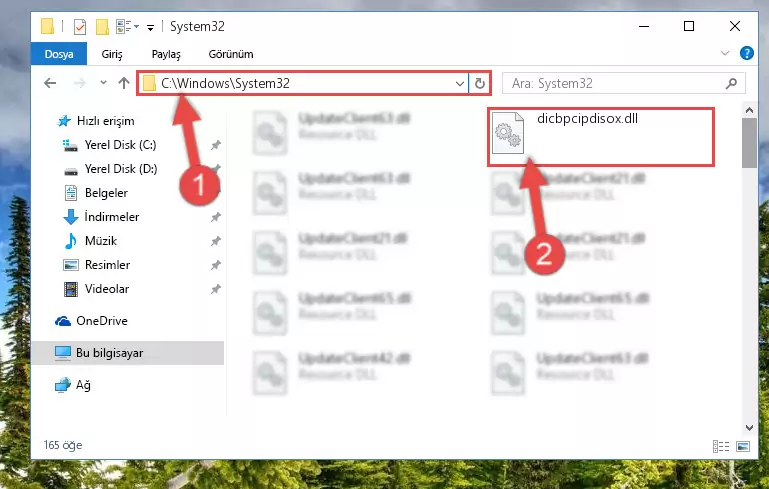Click the search magnifier icon
The image size is (769, 489).
731,83
